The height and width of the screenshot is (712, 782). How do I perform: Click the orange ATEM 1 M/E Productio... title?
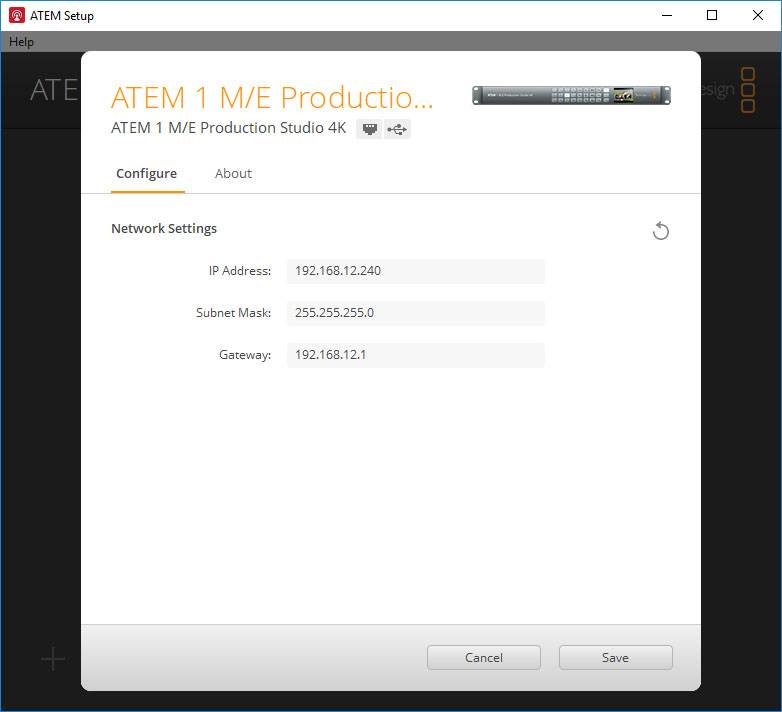click(272, 97)
